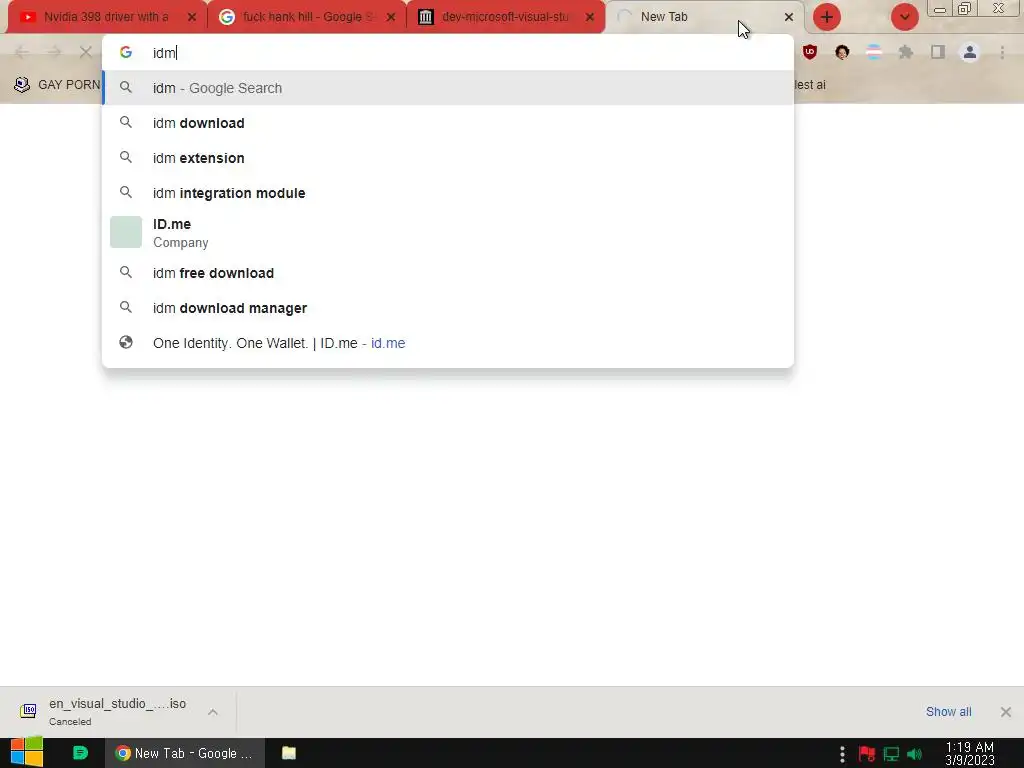
Task: Click the clock showing 1:19 AM
Action: [x=970, y=754]
